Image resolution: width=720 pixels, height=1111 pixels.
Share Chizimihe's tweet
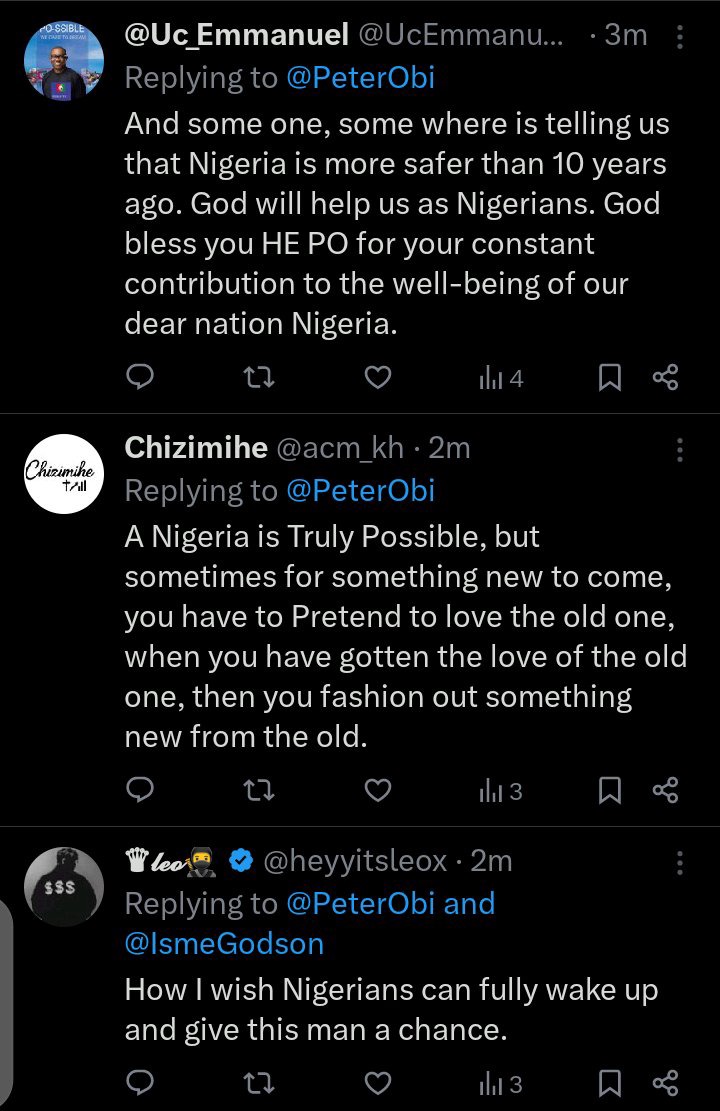[666, 791]
